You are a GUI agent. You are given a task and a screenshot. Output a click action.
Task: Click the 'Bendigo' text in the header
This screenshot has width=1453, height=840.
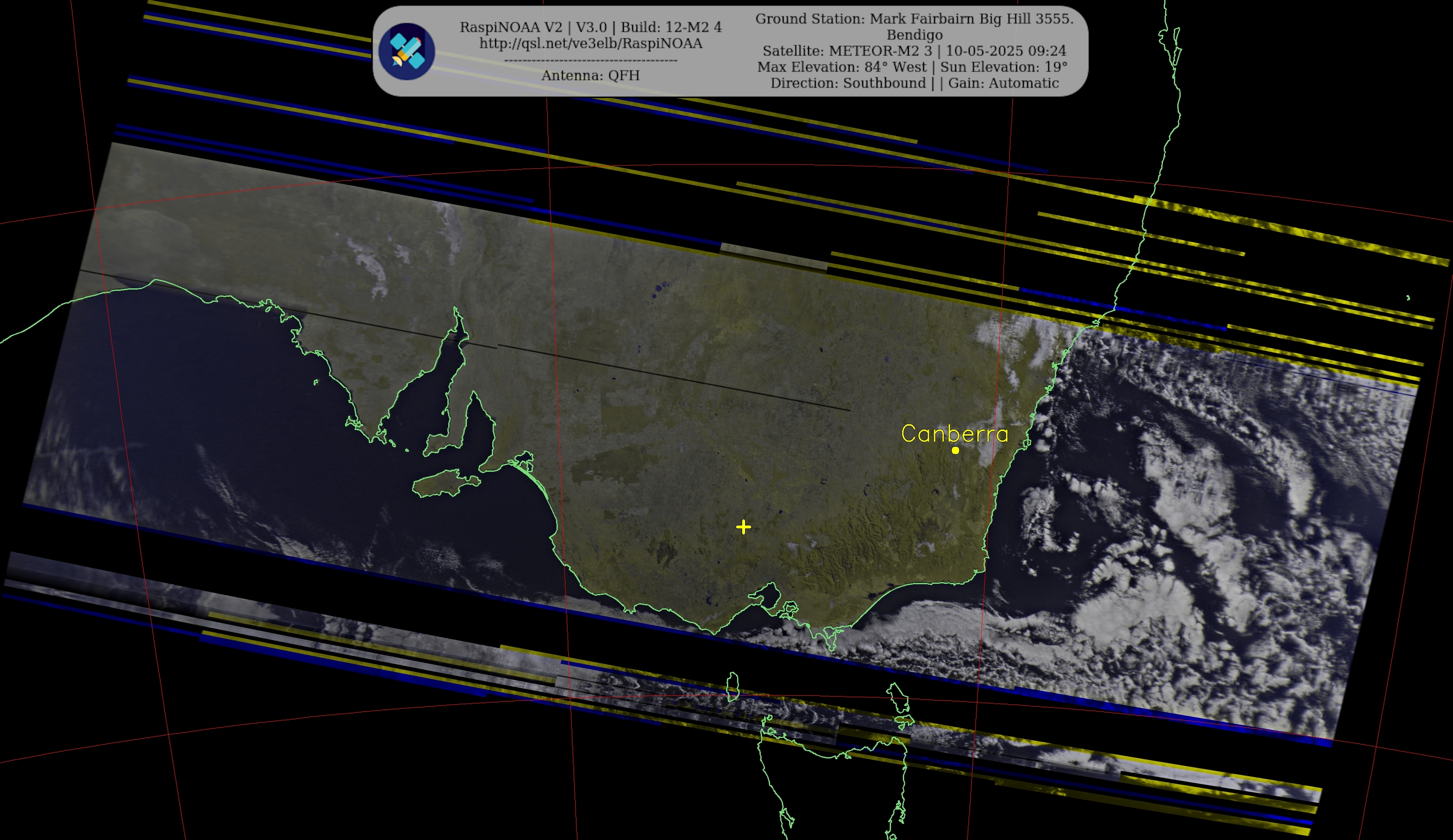tap(914, 35)
